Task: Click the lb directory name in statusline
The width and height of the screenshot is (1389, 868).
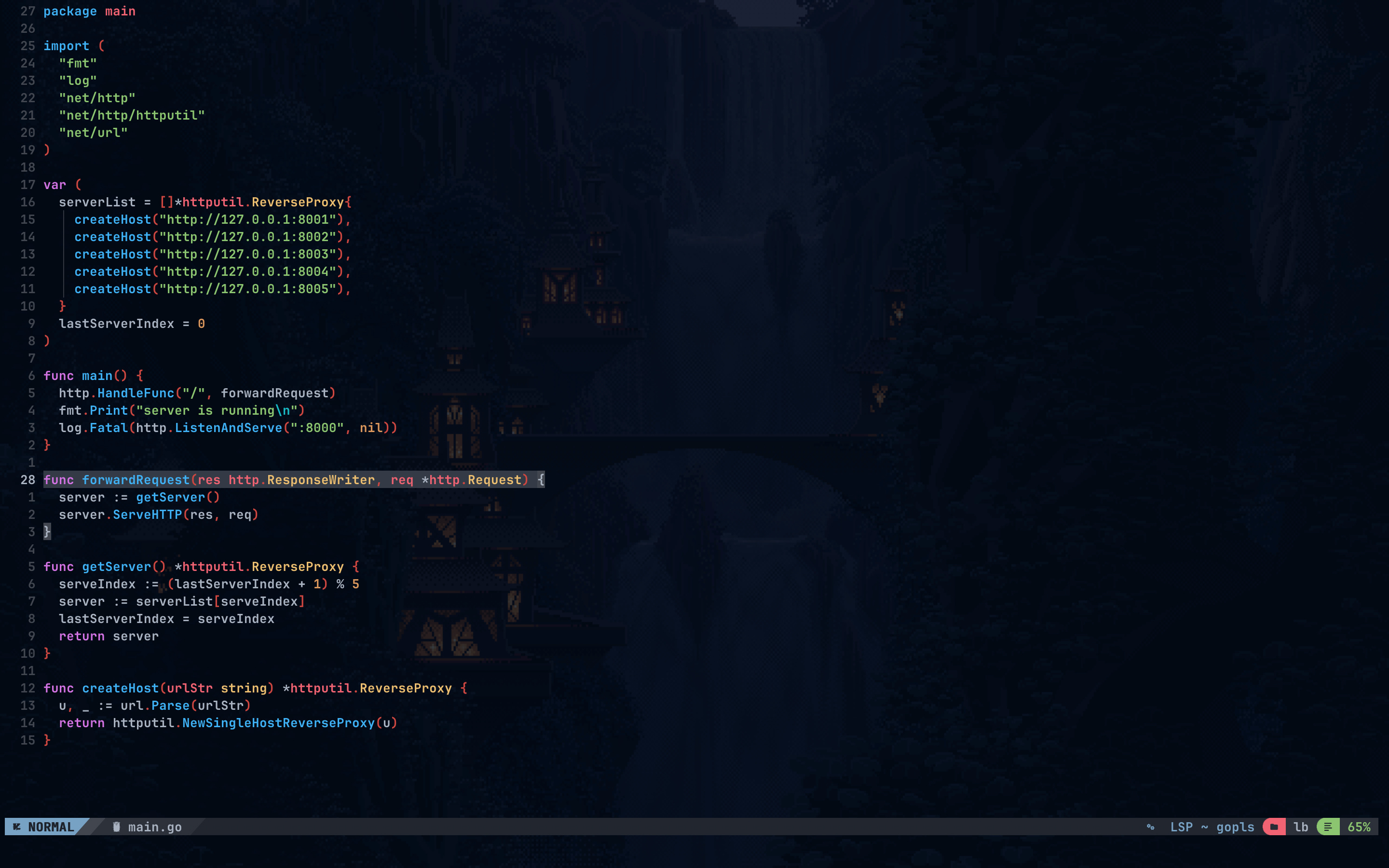Action: point(1301,827)
